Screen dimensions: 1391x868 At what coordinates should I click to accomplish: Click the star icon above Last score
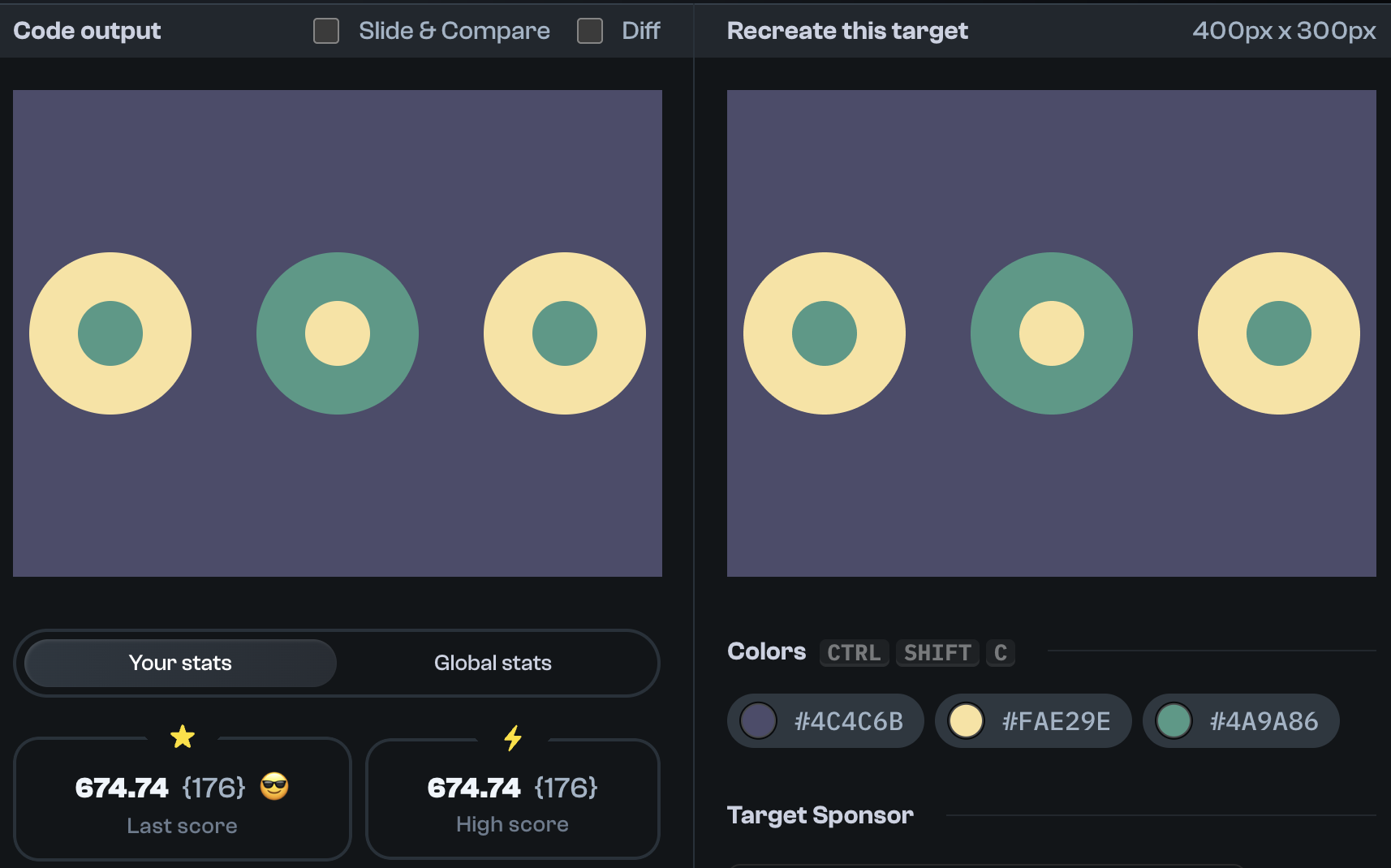coord(183,737)
